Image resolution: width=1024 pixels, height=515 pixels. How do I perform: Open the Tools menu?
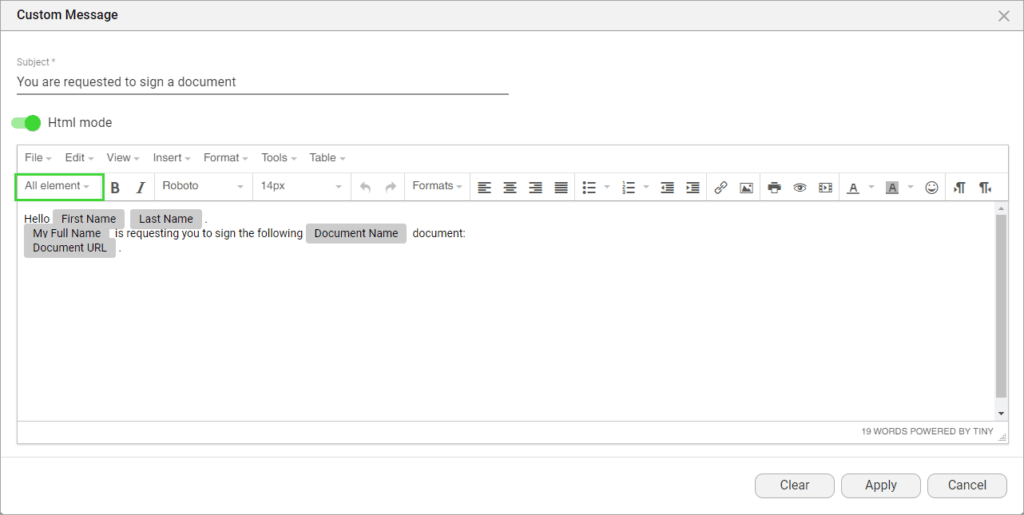click(279, 157)
